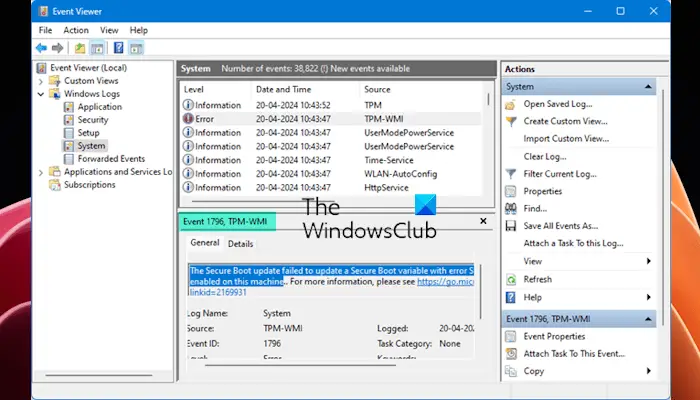Click the Filter Current Log funnel icon
Viewport: 700px width, 400px height.
coord(512,174)
